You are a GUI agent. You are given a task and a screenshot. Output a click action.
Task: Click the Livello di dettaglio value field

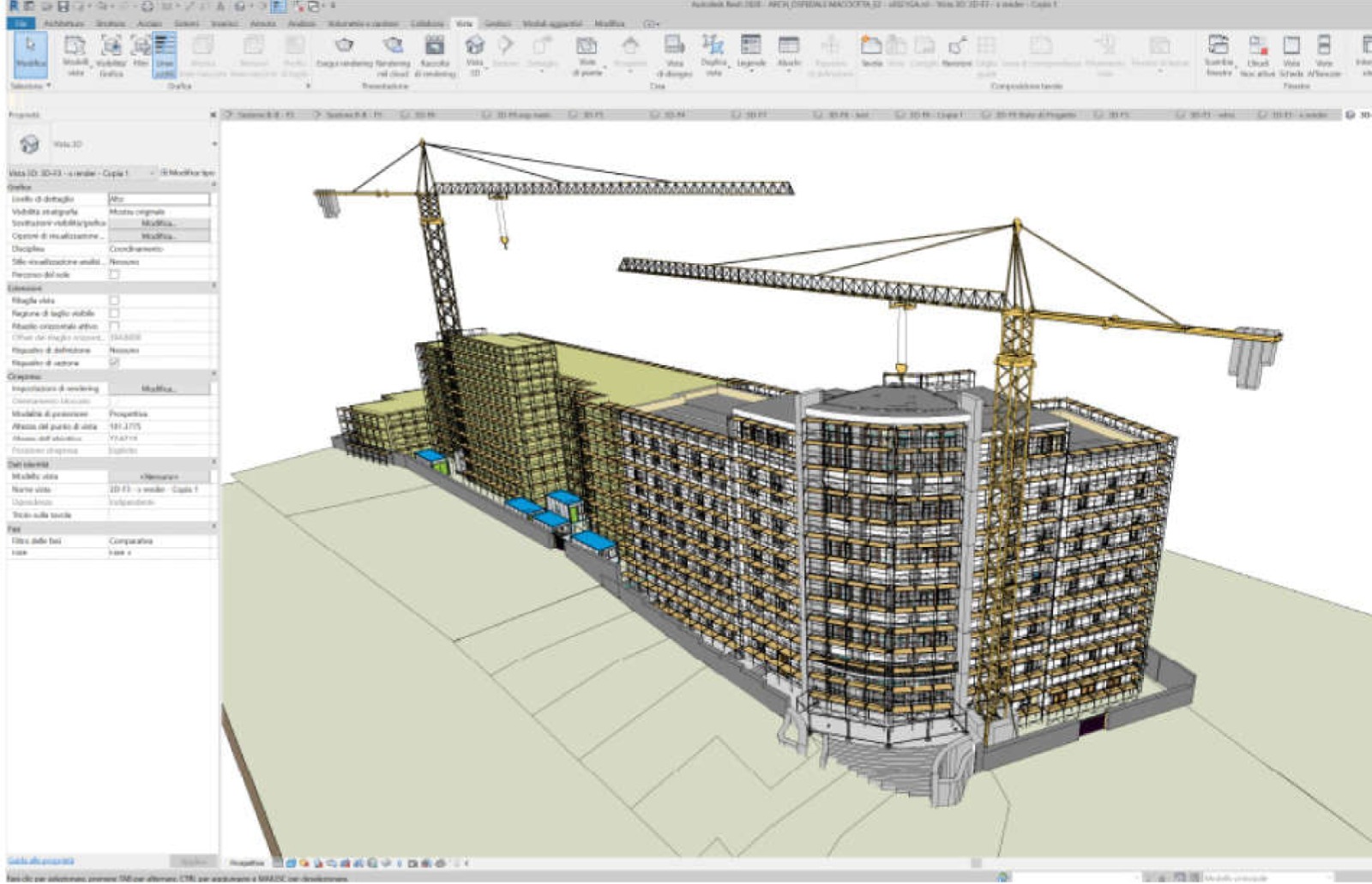coord(159,199)
